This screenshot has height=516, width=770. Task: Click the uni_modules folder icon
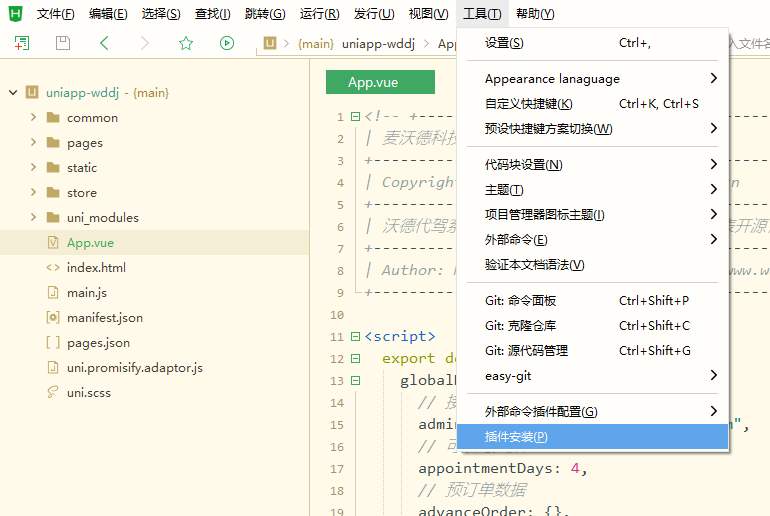pyautogui.click(x=53, y=217)
